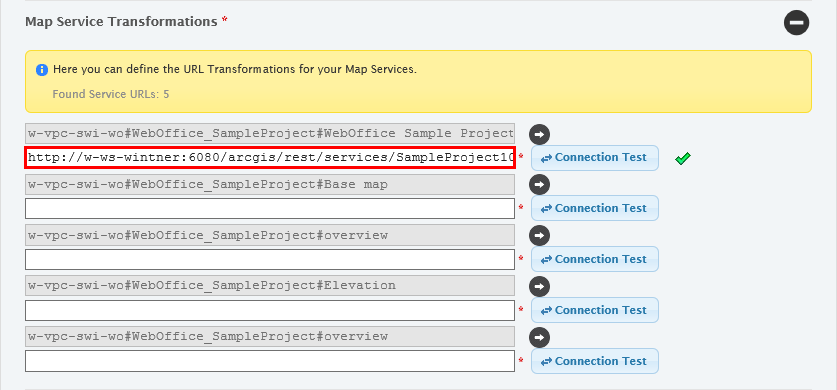Screen dimensions: 837x390
Task: Click the arrow icon beside the Base map source
Action: point(539,185)
